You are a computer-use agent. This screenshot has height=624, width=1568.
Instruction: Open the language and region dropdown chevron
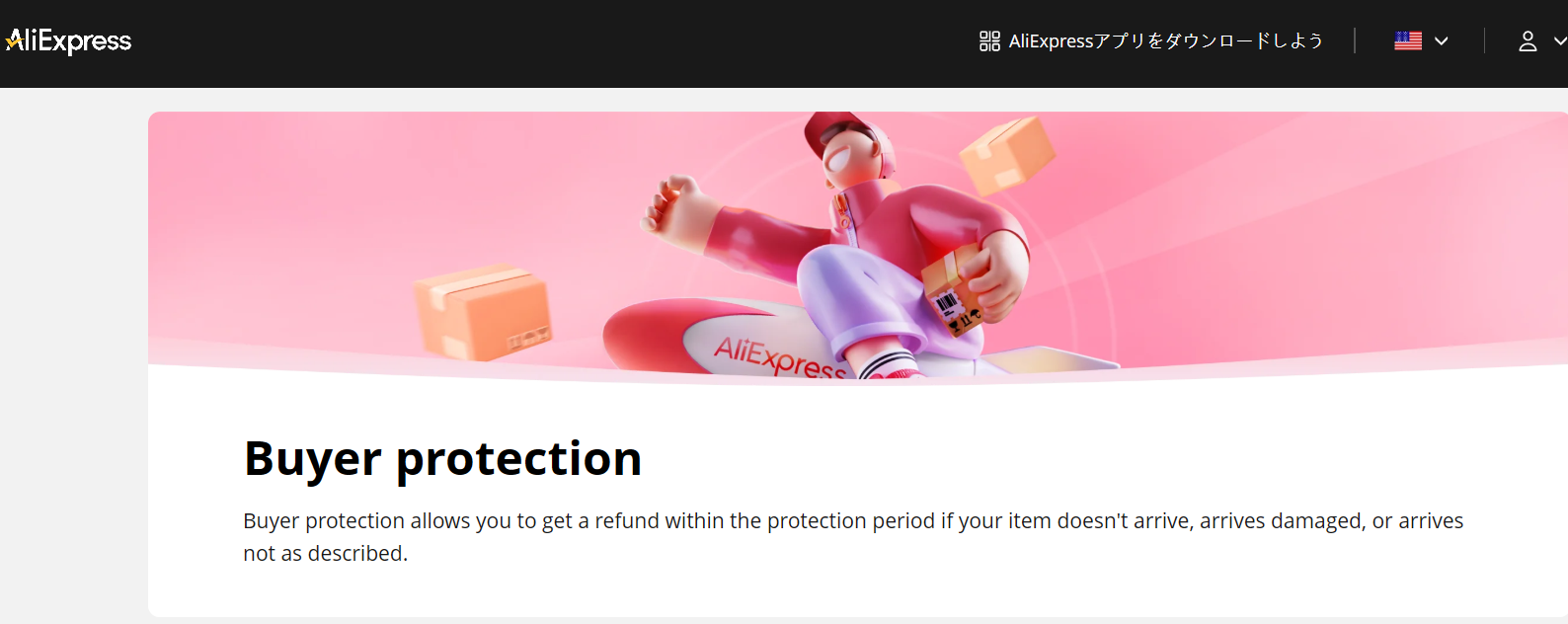click(x=1442, y=41)
